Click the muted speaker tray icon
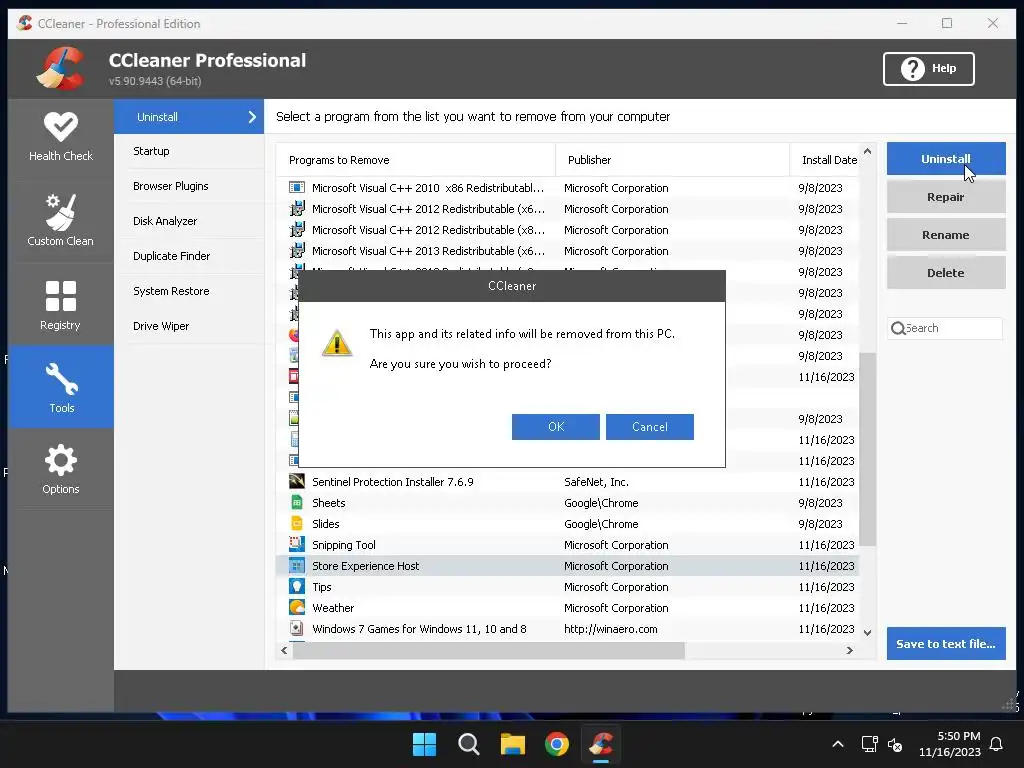This screenshot has width=1024, height=768. 895,744
